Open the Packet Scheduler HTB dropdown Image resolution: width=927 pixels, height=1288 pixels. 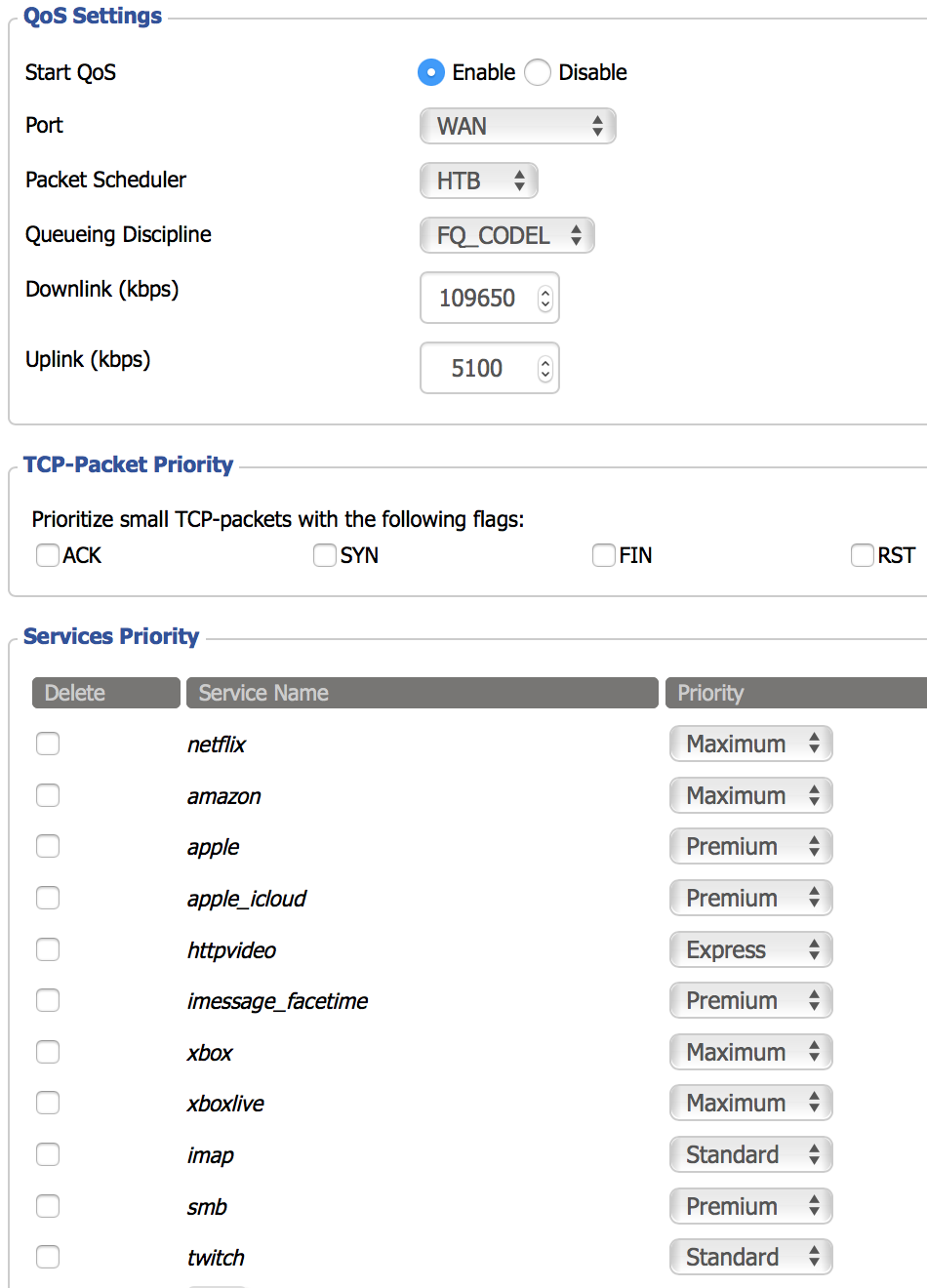pyautogui.click(x=478, y=181)
